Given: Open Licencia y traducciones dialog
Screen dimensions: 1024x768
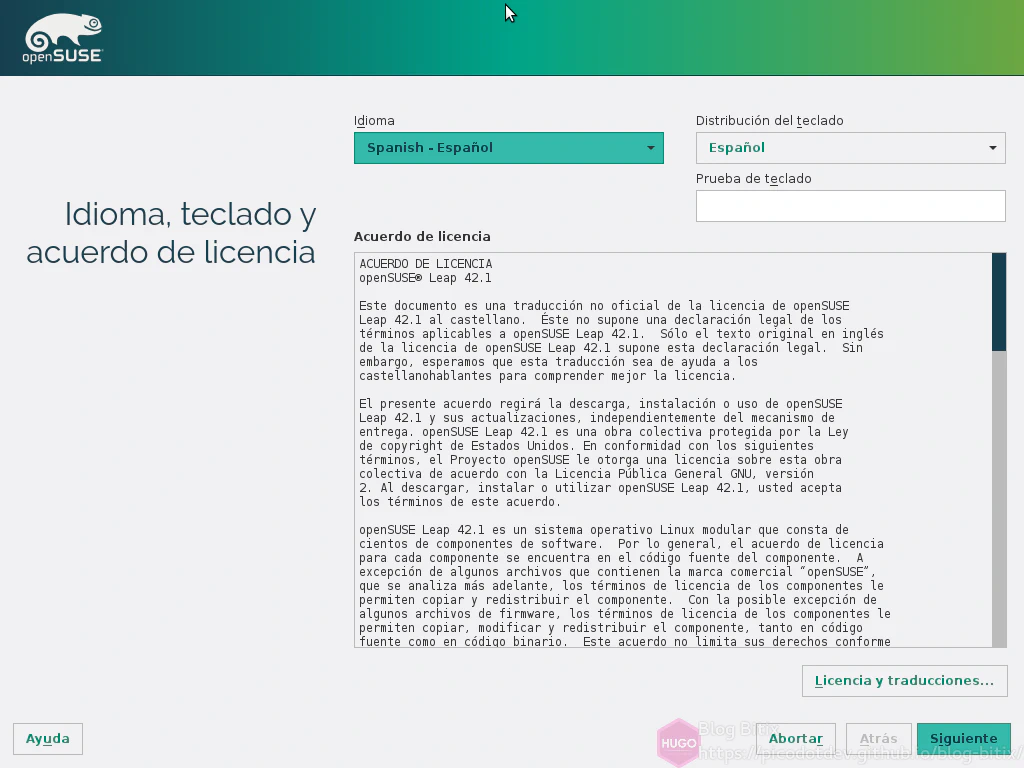Looking at the screenshot, I should click(x=904, y=681).
